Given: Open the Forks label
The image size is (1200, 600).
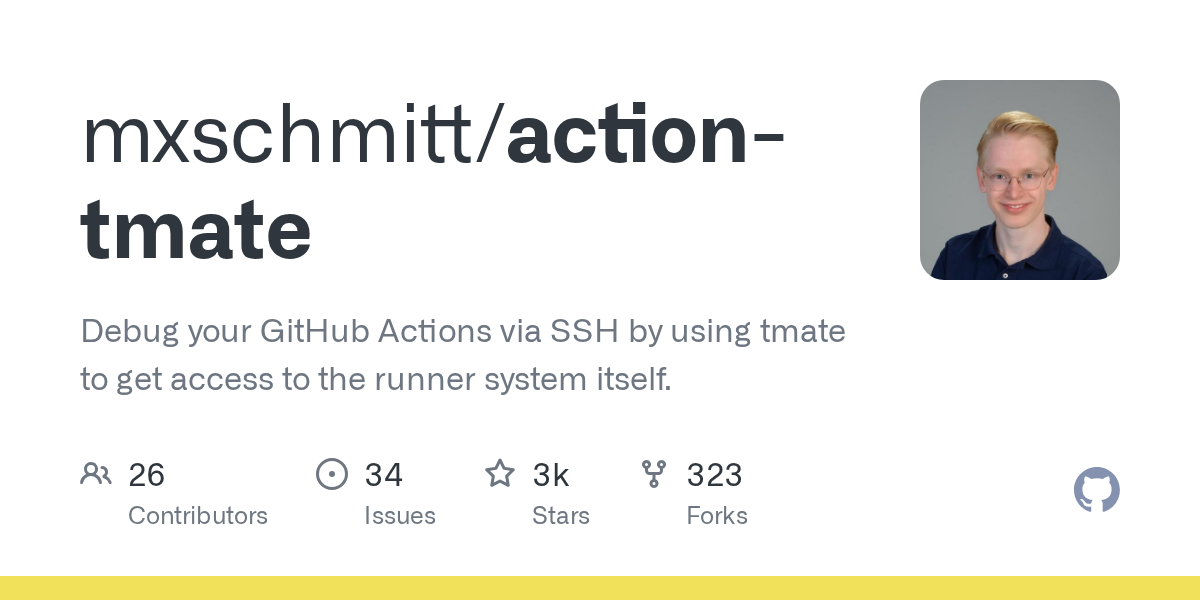Looking at the screenshot, I should (717, 516).
